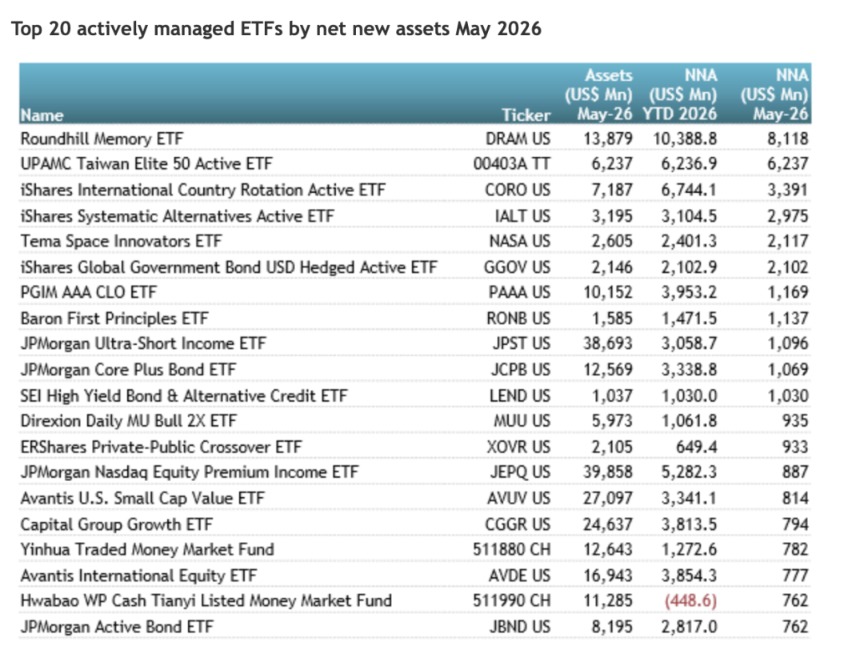This screenshot has height=654, width=864.
Task: Click the table title heading text
Action: [x=276, y=29]
